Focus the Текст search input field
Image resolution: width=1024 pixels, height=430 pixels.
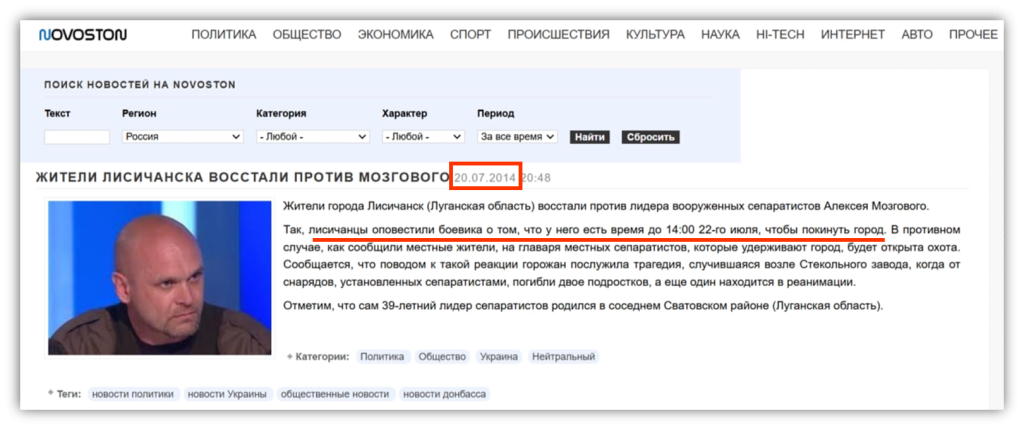click(77, 137)
